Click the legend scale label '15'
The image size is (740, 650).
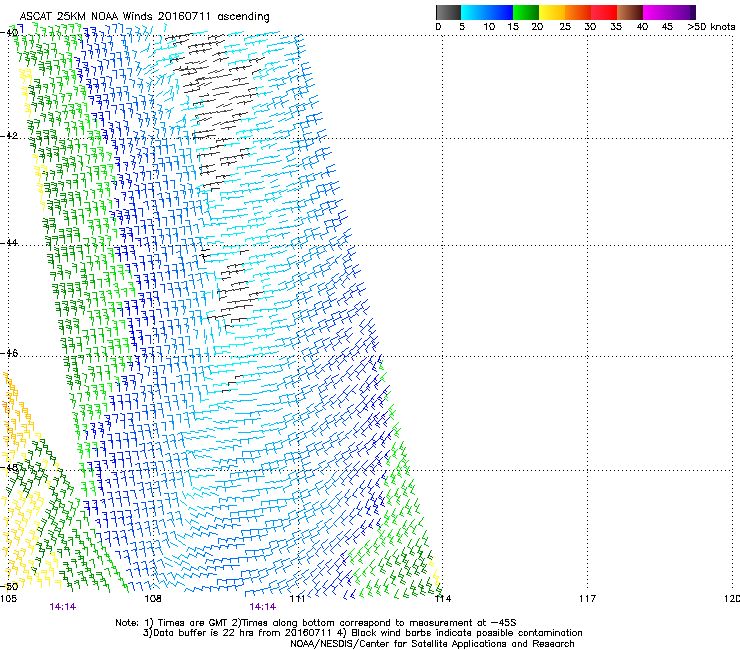click(513, 26)
